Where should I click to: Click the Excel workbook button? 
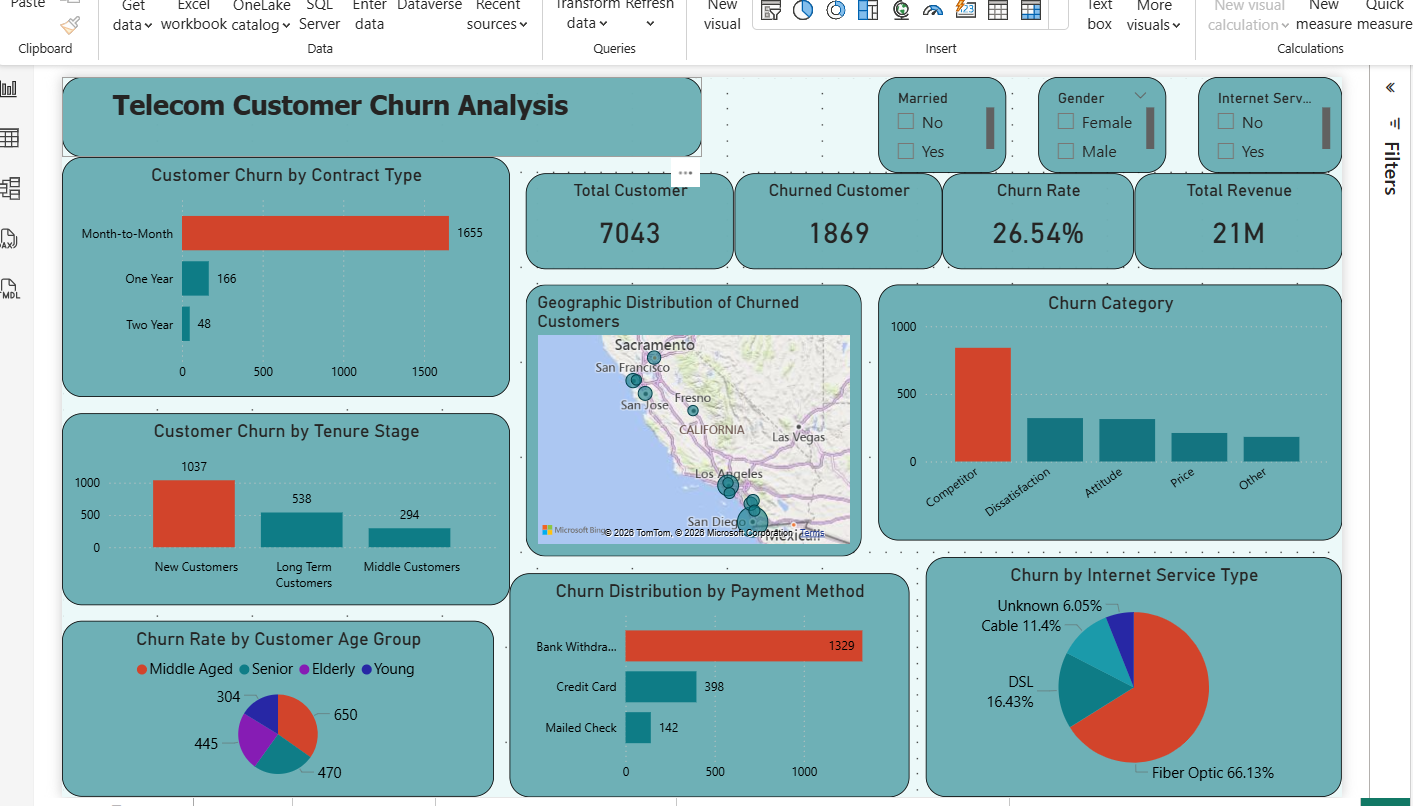pos(194,14)
